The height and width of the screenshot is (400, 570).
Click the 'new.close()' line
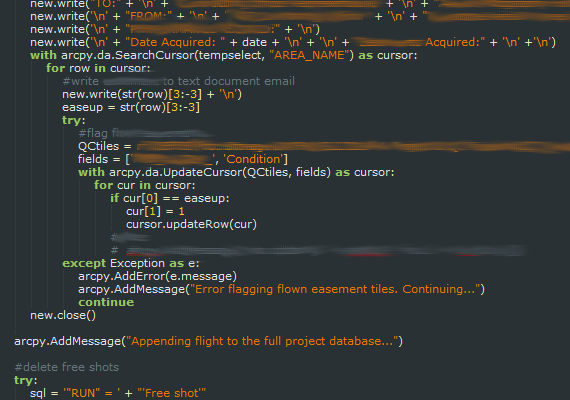[63, 315]
